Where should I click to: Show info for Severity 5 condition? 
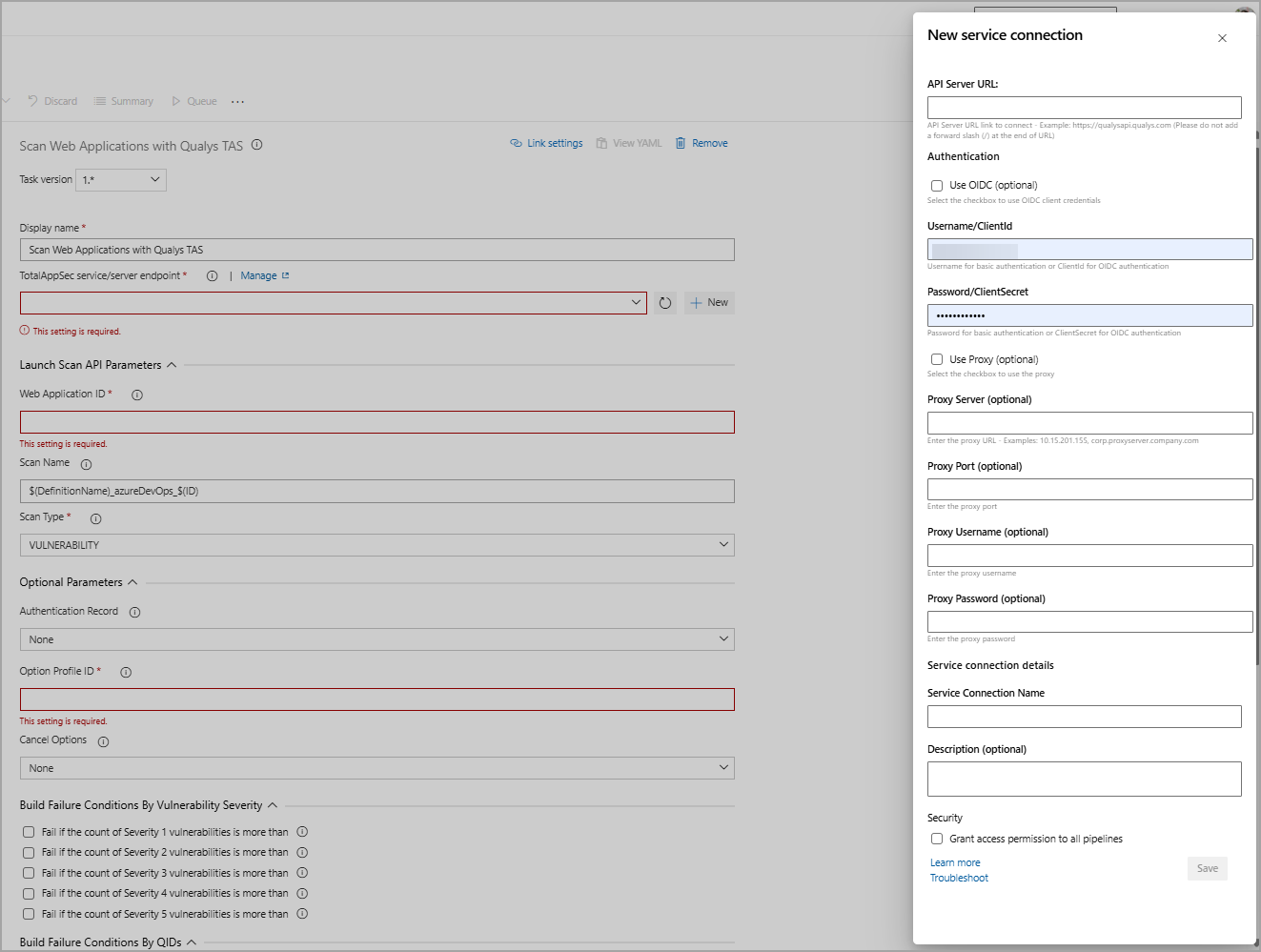coord(302,914)
